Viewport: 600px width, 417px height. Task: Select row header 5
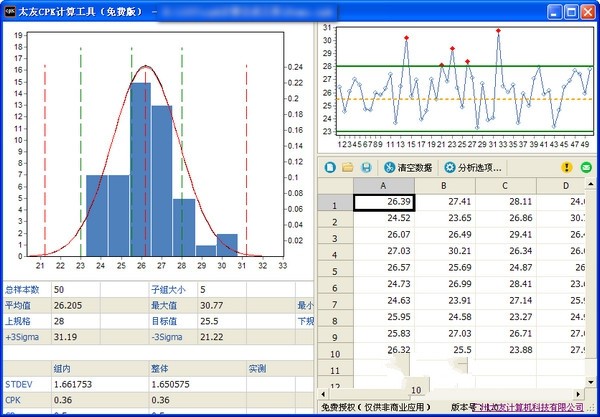(335, 269)
